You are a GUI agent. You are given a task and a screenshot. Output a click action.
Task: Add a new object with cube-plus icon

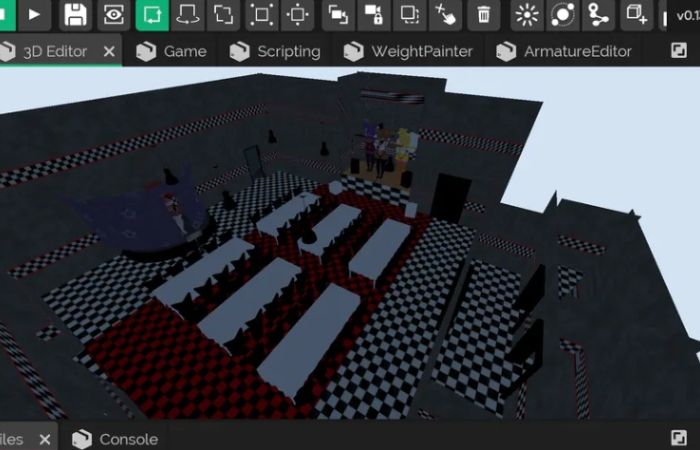pos(636,15)
